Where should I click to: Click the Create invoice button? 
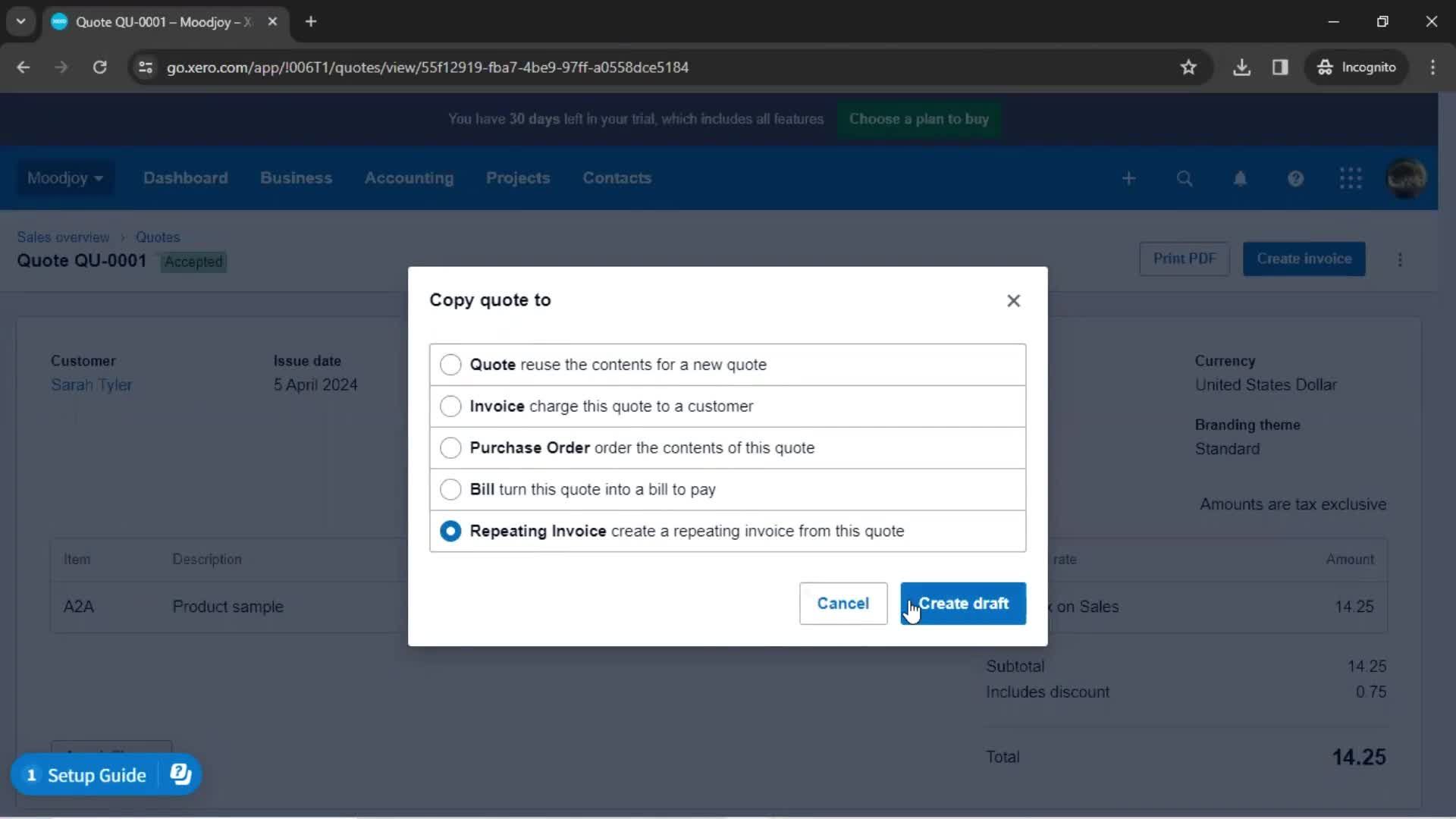coord(1304,259)
